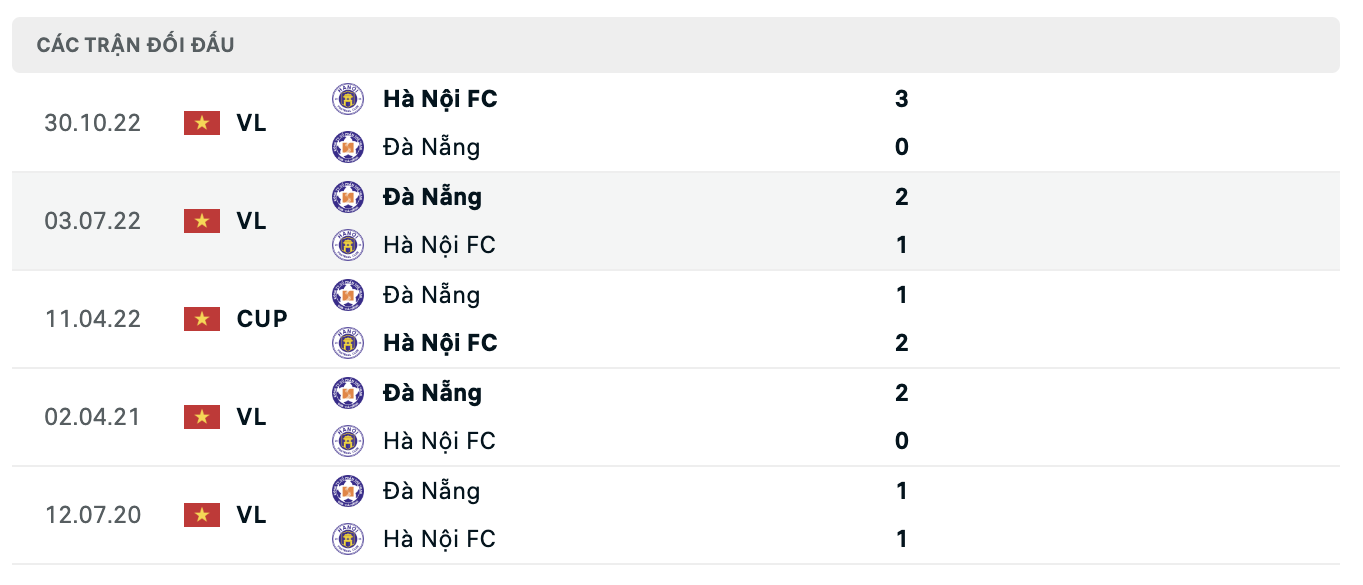
Task: Click Đà Nẵng logo in 30.10.22 match
Action: (x=348, y=147)
